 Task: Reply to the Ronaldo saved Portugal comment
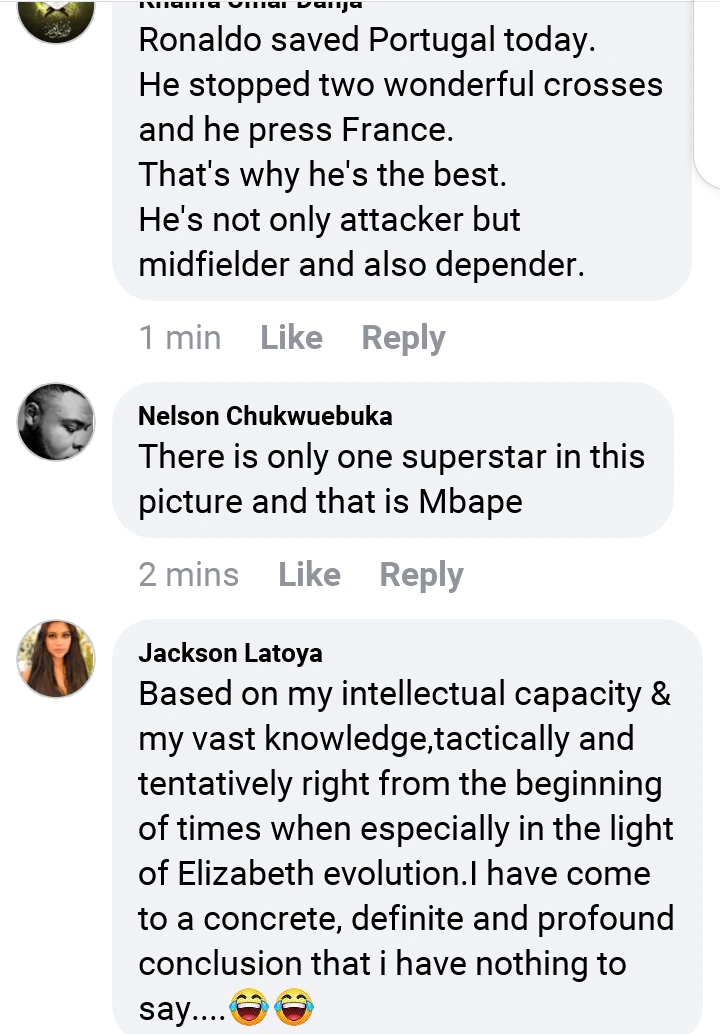click(403, 338)
